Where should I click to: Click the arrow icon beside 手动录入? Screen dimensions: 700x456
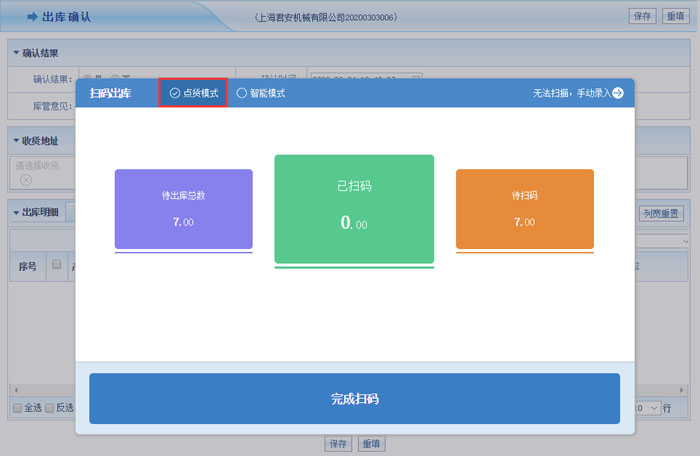coord(618,93)
